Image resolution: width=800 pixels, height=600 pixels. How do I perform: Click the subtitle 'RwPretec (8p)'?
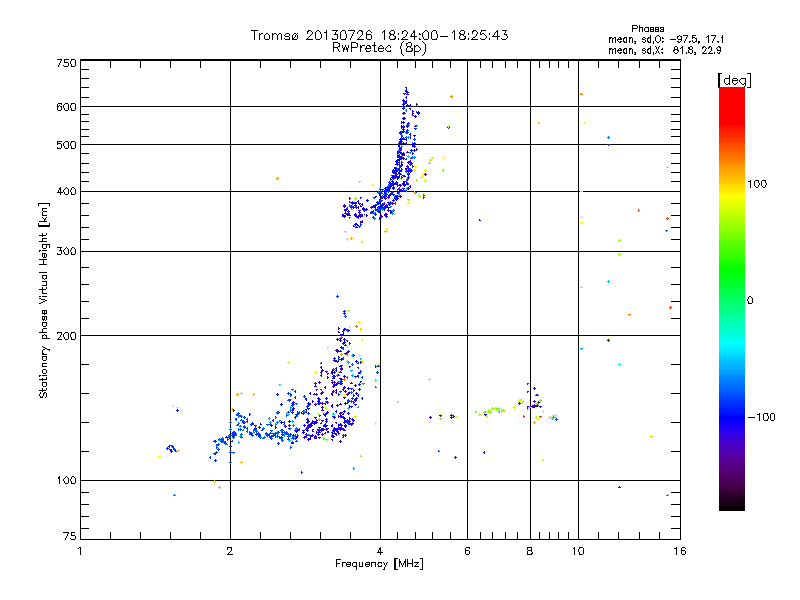click(x=379, y=48)
